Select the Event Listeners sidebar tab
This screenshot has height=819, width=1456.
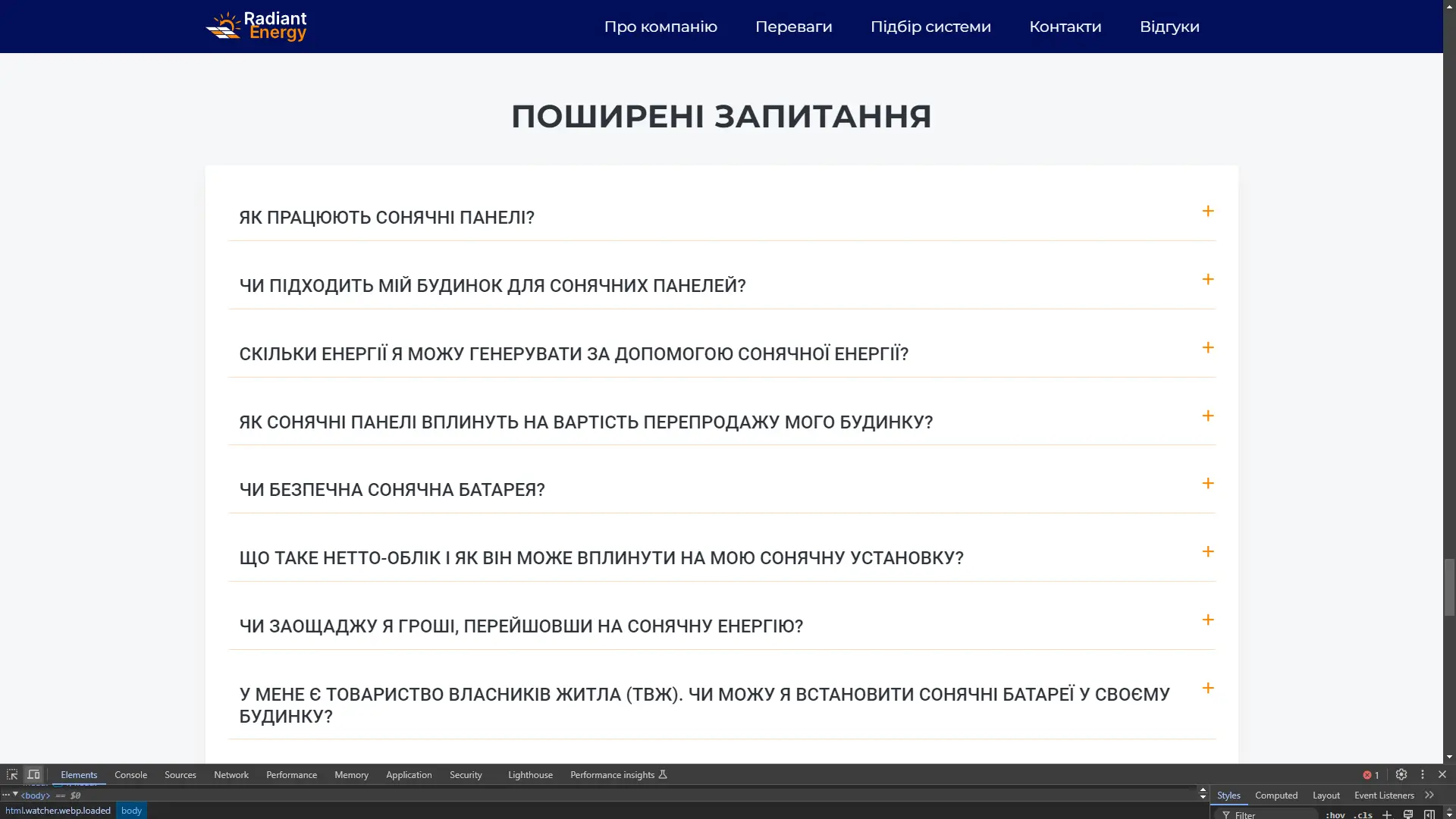tap(1384, 795)
